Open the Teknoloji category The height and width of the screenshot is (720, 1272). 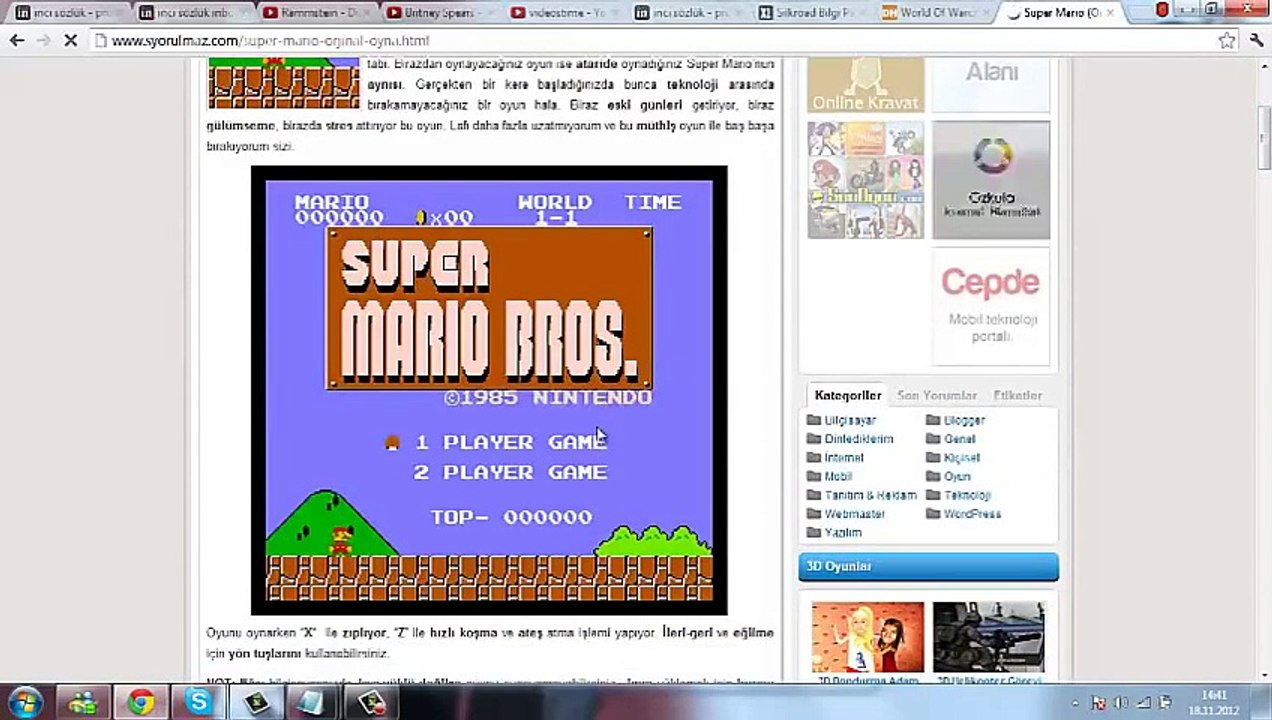pyautogui.click(x=967, y=495)
